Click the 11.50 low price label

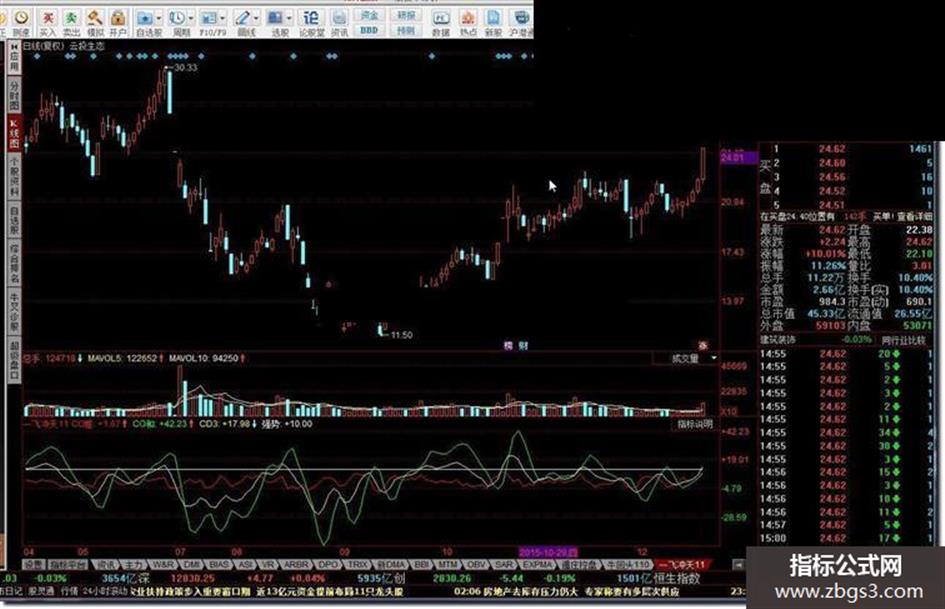(401, 335)
